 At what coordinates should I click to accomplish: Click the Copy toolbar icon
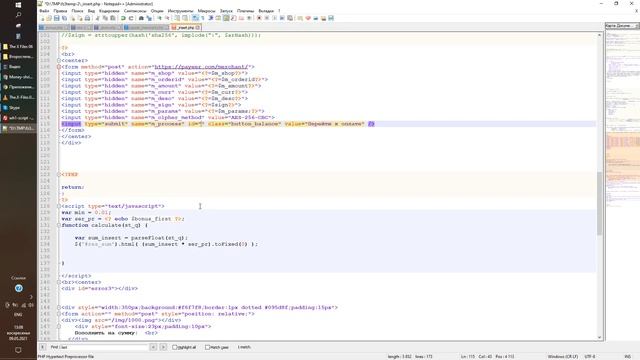(x=105, y=18)
